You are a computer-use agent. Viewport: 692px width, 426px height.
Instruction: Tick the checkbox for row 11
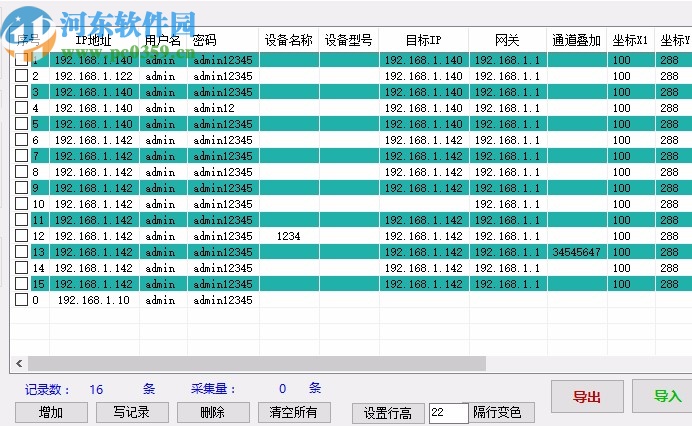pyautogui.click(x=21, y=219)
